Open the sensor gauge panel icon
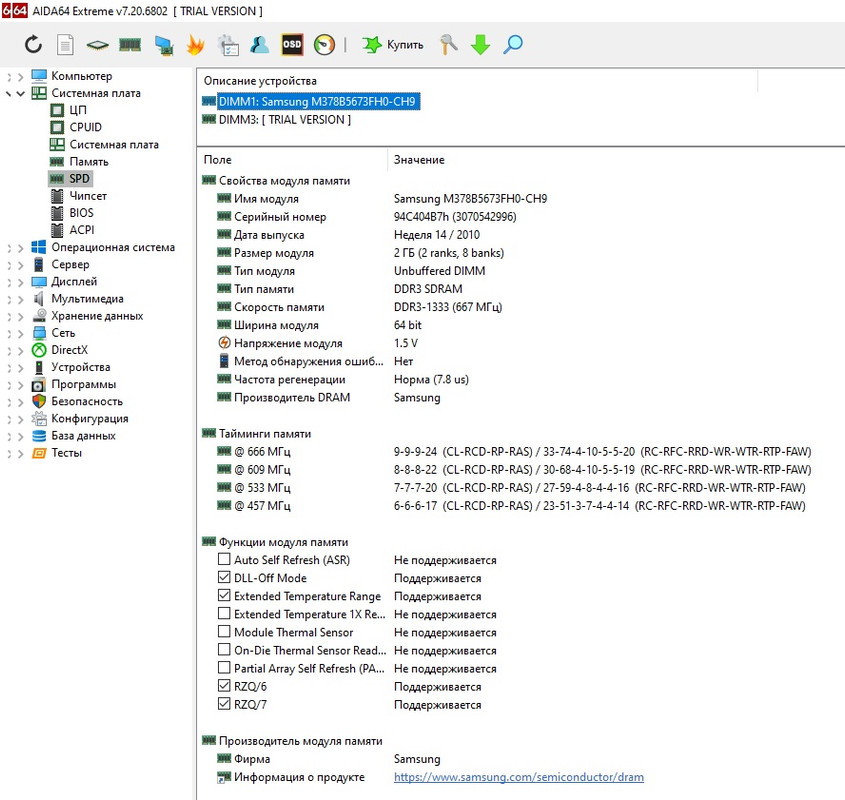This screenshot has height=800, width=845. coord(324,44)
